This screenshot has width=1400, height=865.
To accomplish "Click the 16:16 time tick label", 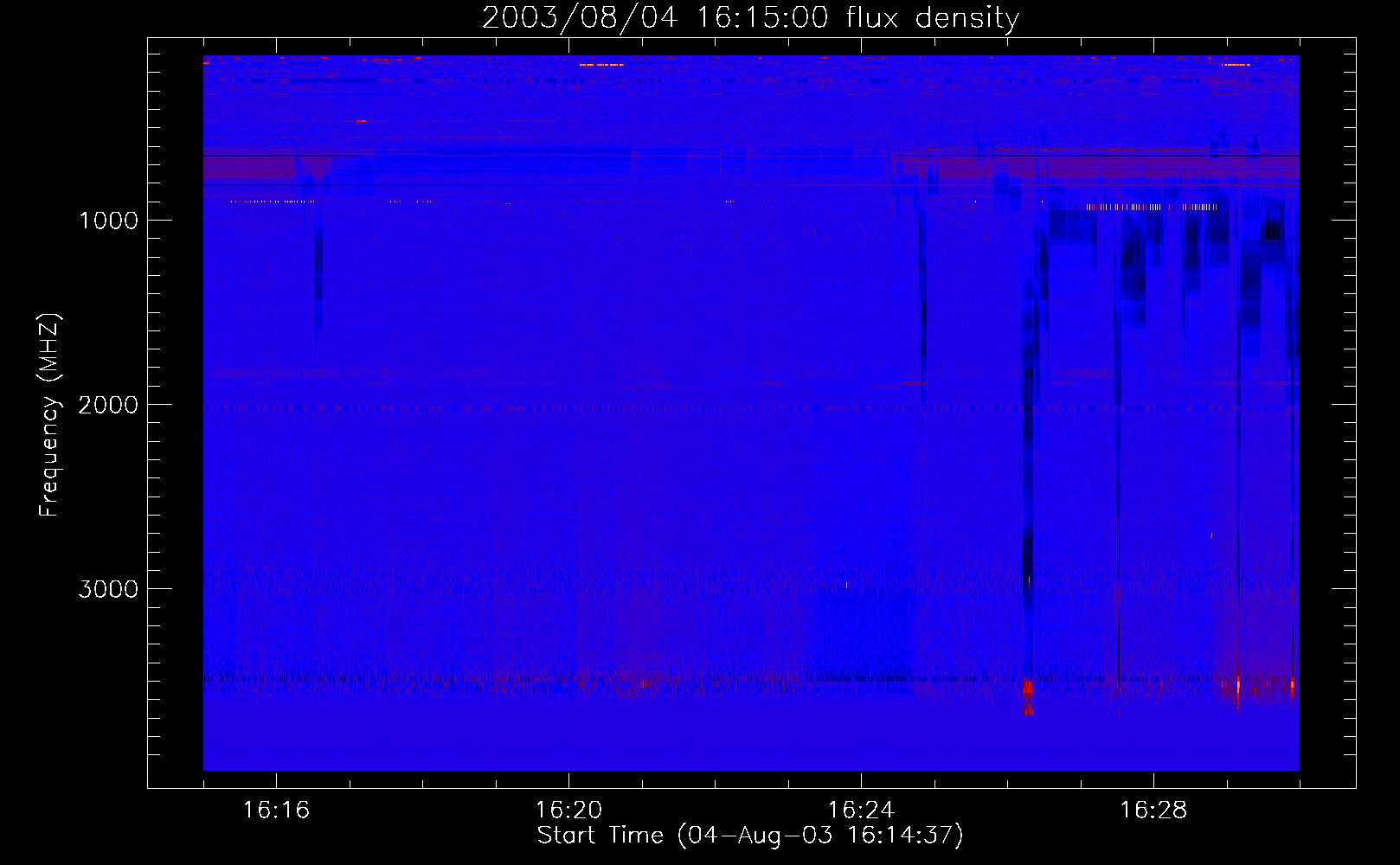I will [276, 811].
